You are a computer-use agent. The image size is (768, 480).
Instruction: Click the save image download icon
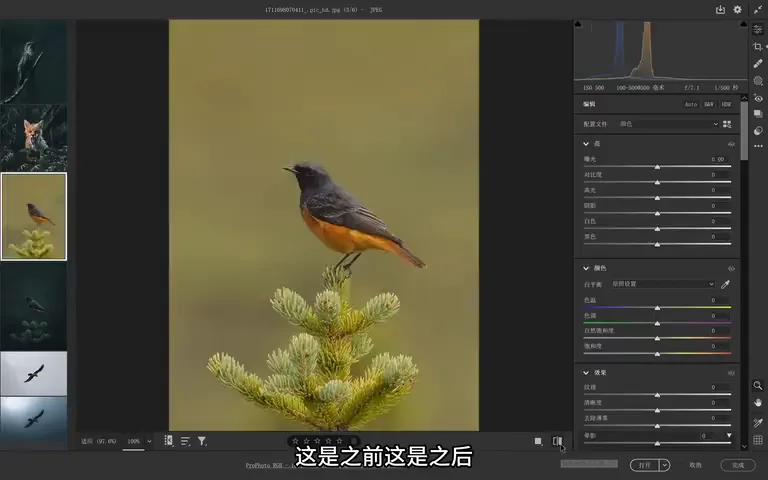tap(720, 9)
